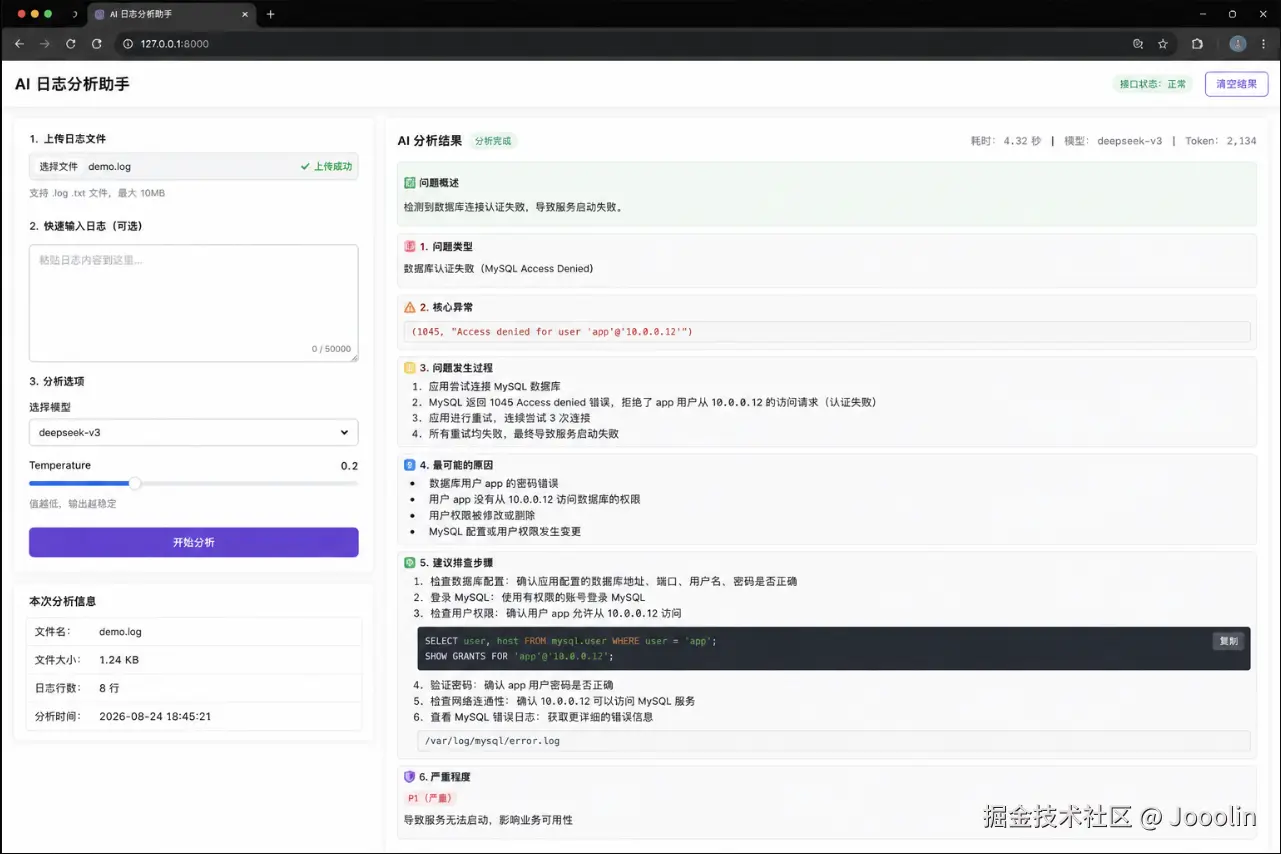Click the 严重程度 shield icon
This screenshot has height=854, width=1281.
click(x=410, y=777)
